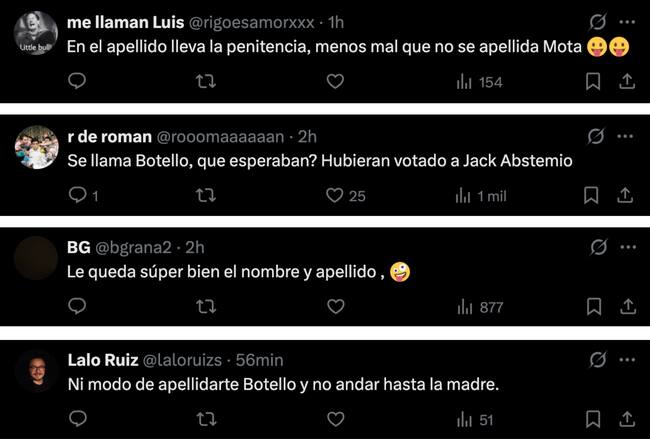650x439 pixels.
Task: Share the tweet from @rigoesamorxxx
Action: click(x=627, y=82)
